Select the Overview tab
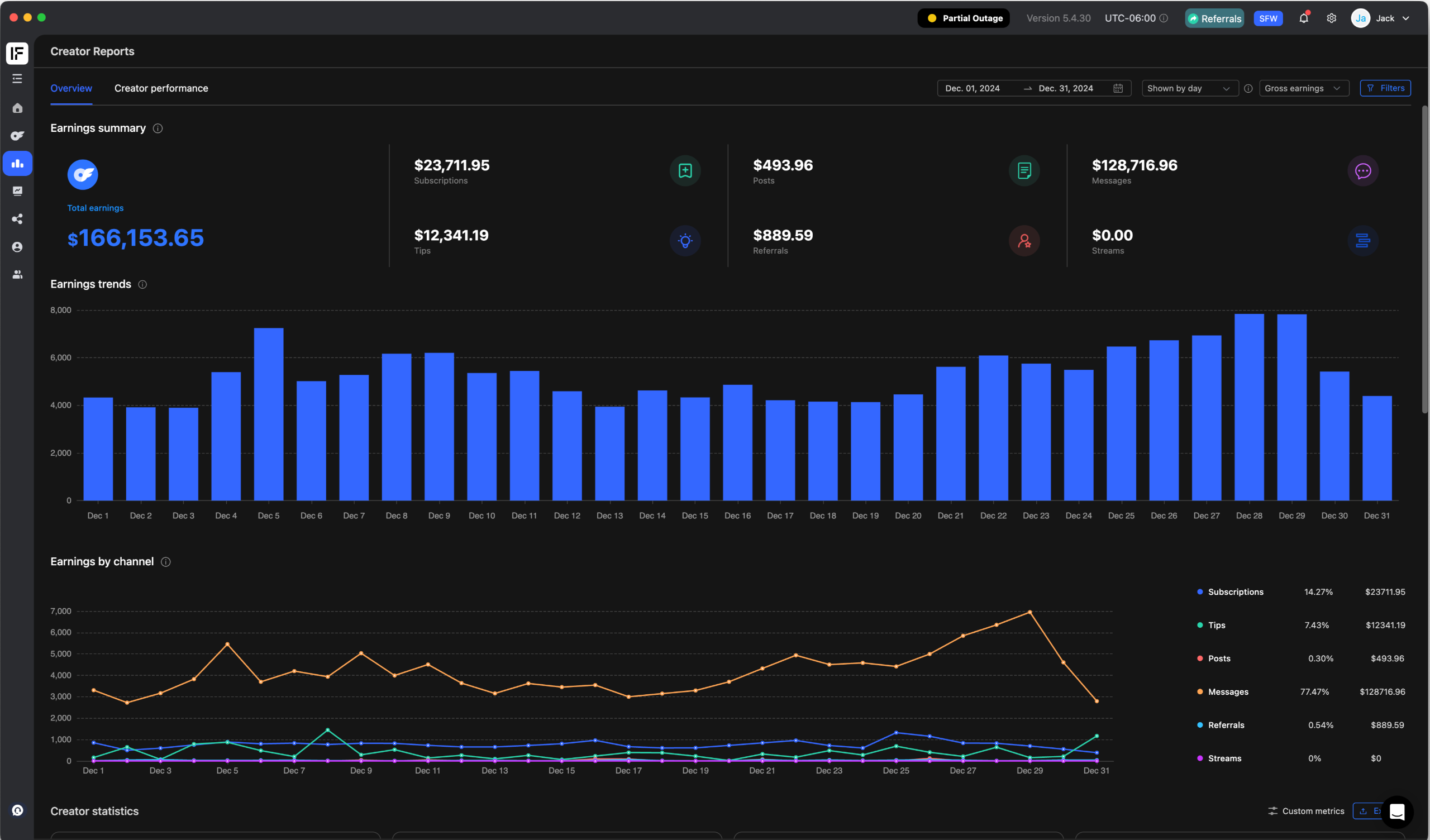The width and height of the screenshot is (1430, 840). coord(71,89)
